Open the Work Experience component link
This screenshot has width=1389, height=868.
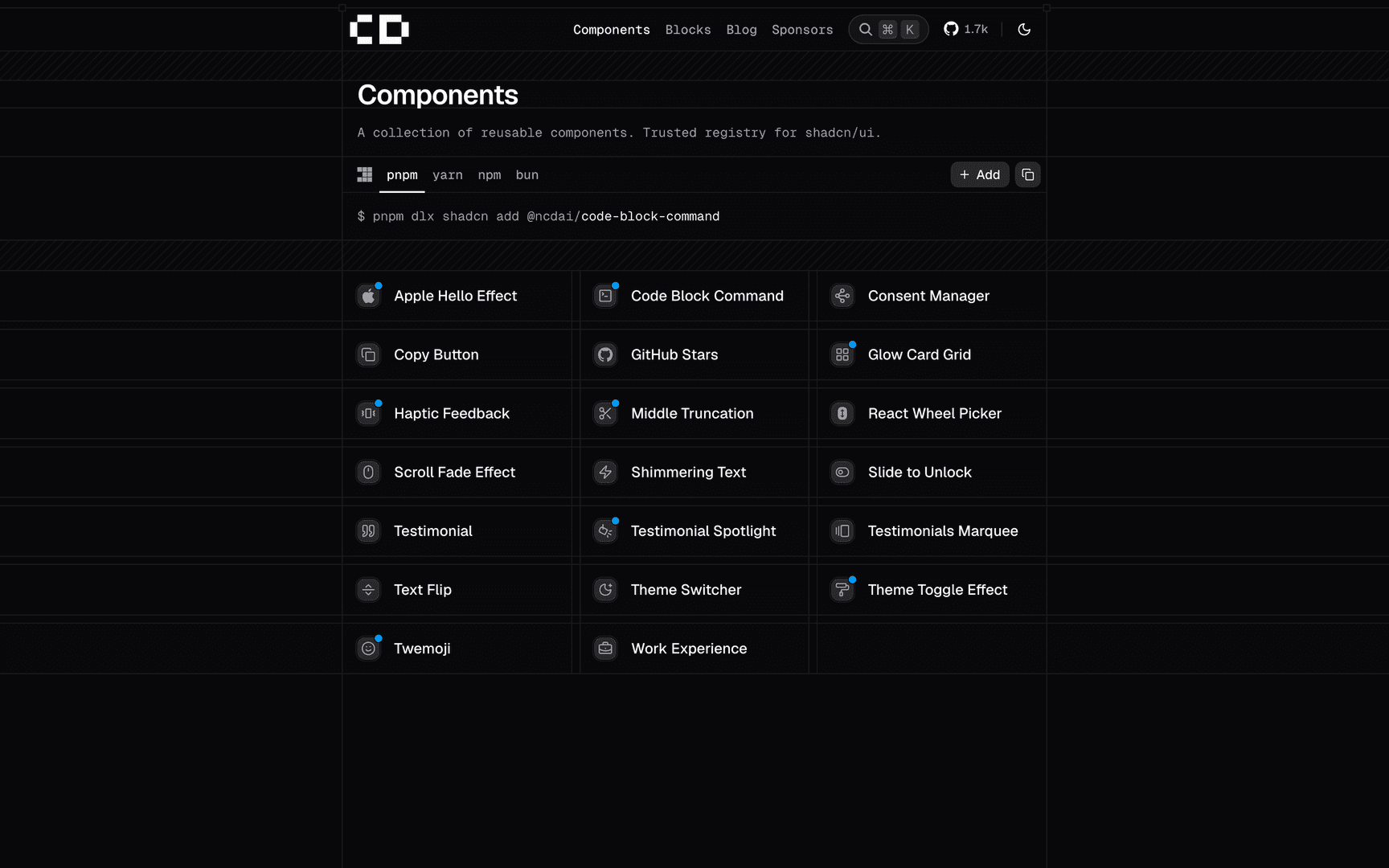pyautogui.click(x=694, y=648)
